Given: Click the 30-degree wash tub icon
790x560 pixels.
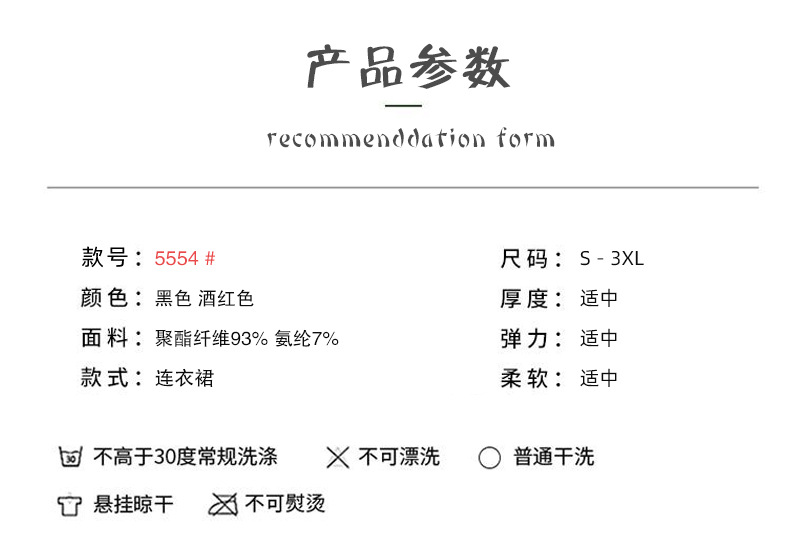Looking at the screenshot, I should point(69,458).
